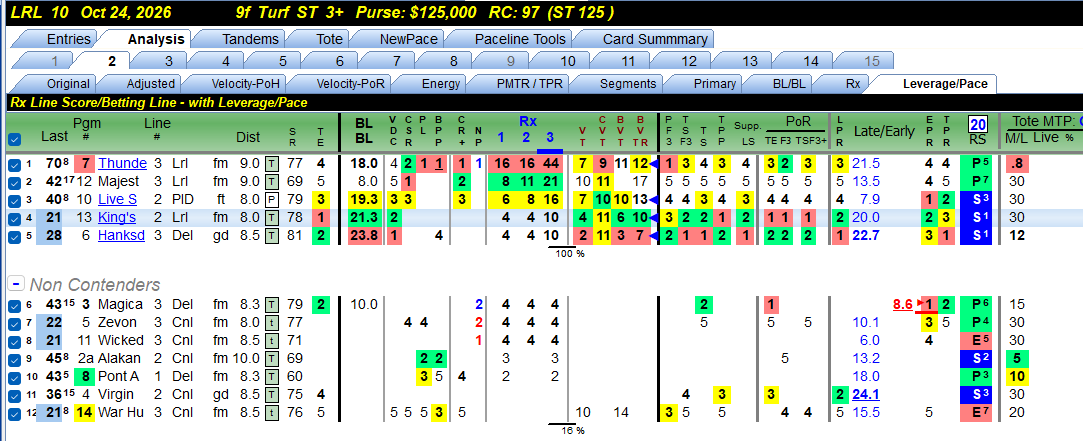Open the Rx tab

pyautogui.click(x=852, y=84)
